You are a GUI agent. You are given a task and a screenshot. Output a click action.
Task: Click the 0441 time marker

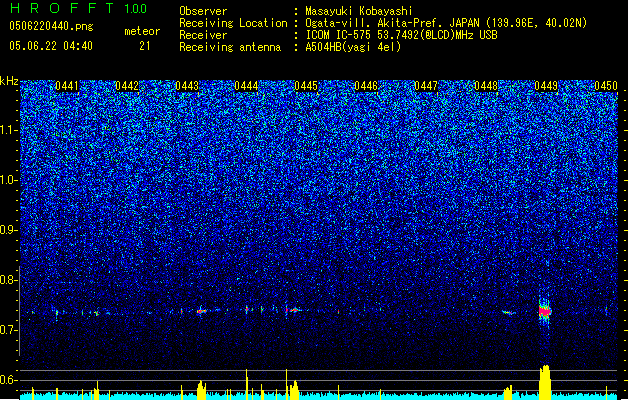[67, 86]
